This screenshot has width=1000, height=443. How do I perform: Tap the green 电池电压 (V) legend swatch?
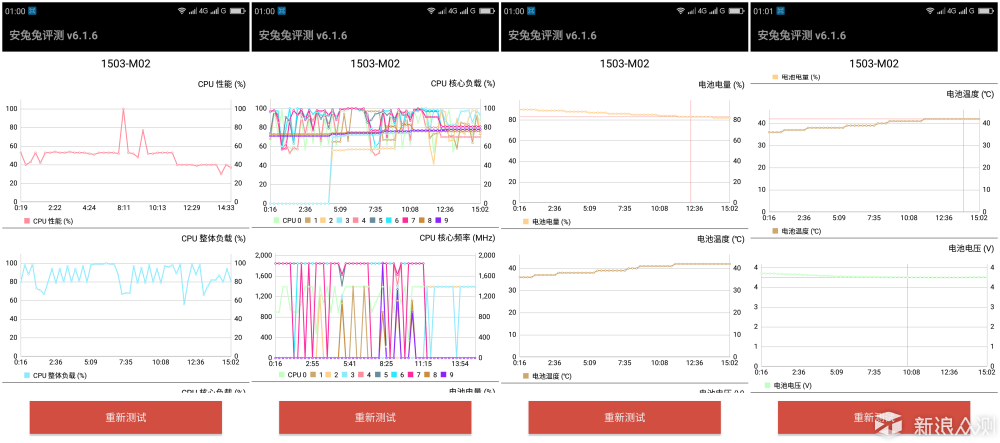click(x=767, y=385)
